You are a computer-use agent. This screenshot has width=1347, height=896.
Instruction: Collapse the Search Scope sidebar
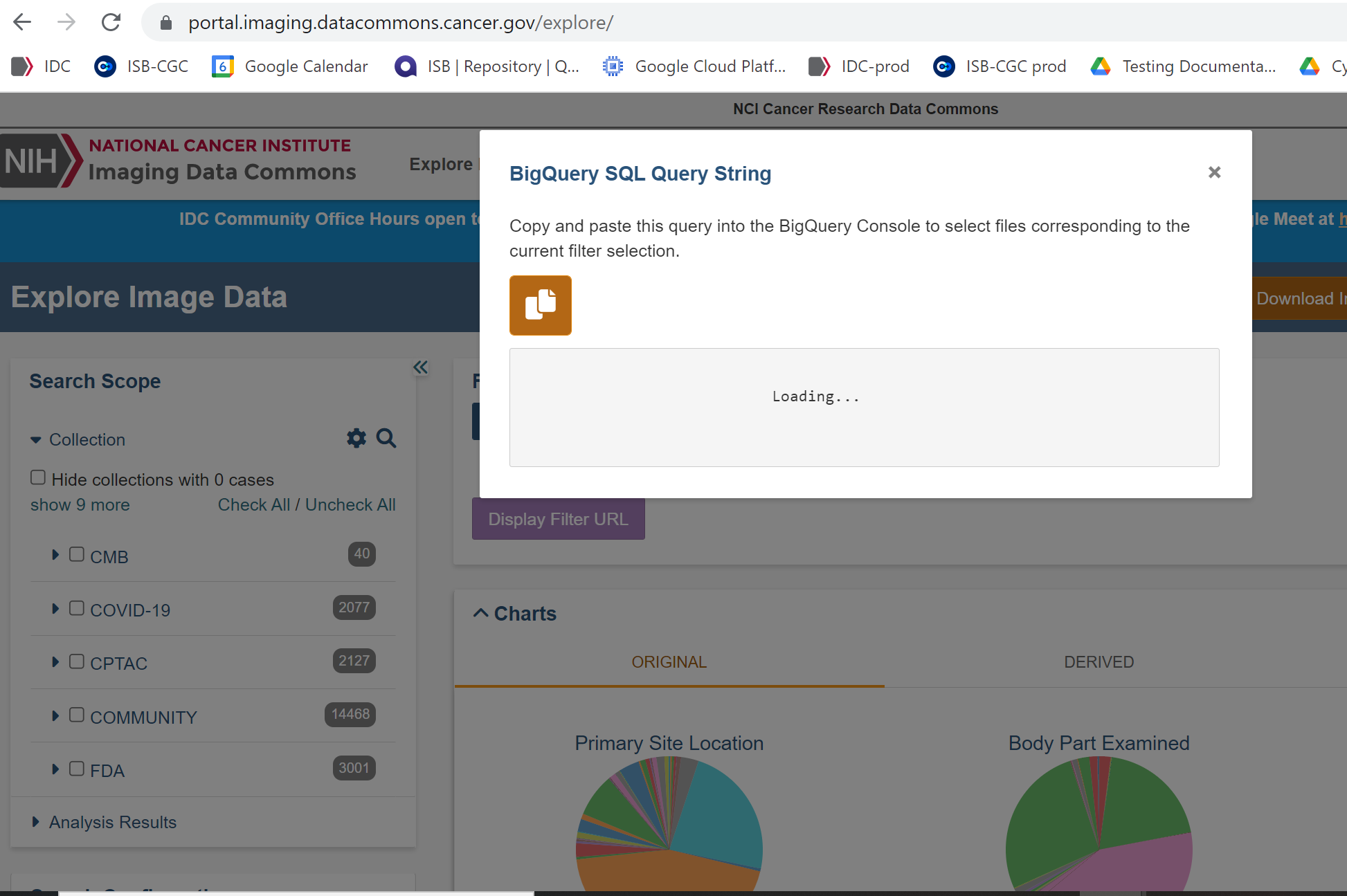(420, 367)
